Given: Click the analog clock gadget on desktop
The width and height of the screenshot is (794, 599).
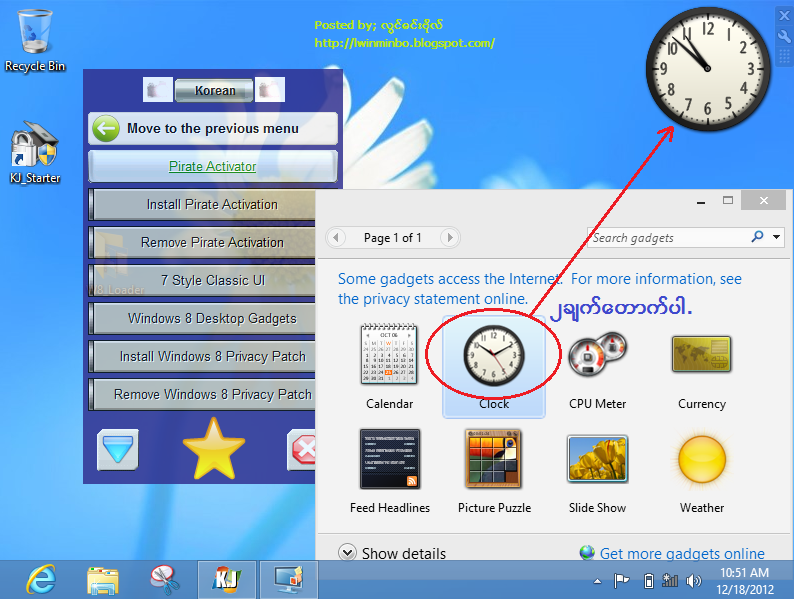Looking at the screenshot, I should (708, 69).
